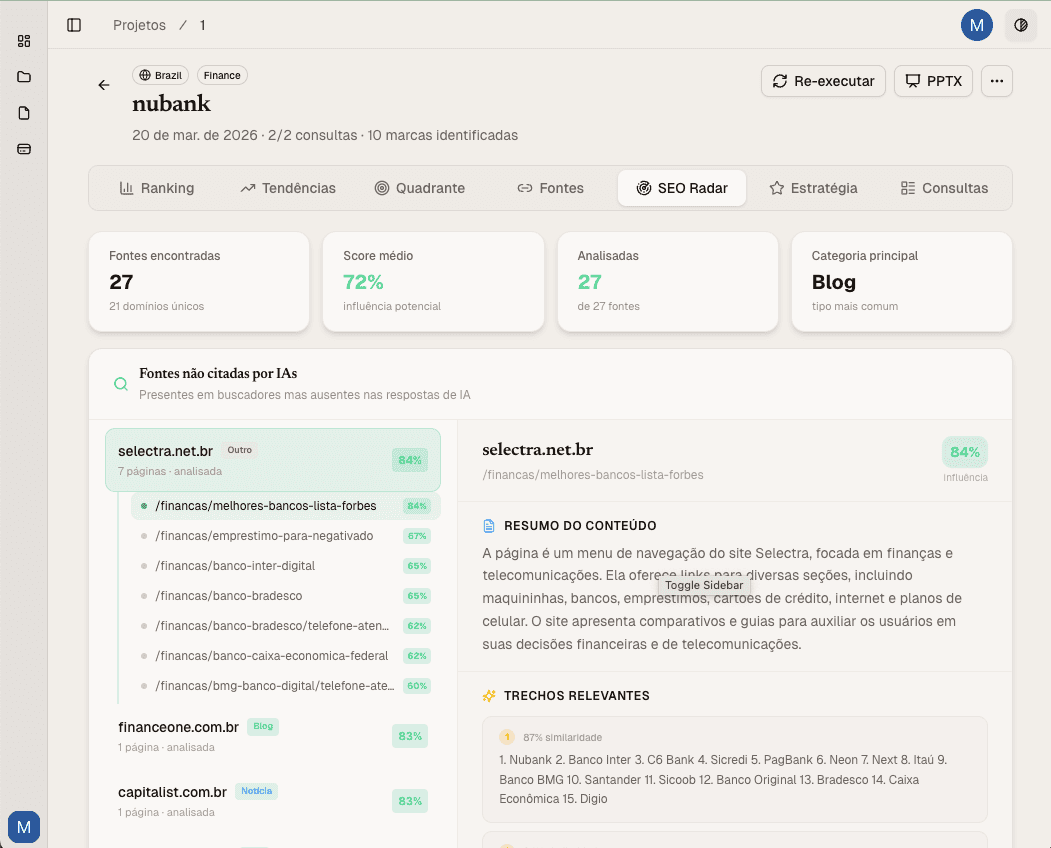The width and height of the screenshot is (1051, 848).
Task: Click the Projetos breadcrumb link
Action: (139, 25)
